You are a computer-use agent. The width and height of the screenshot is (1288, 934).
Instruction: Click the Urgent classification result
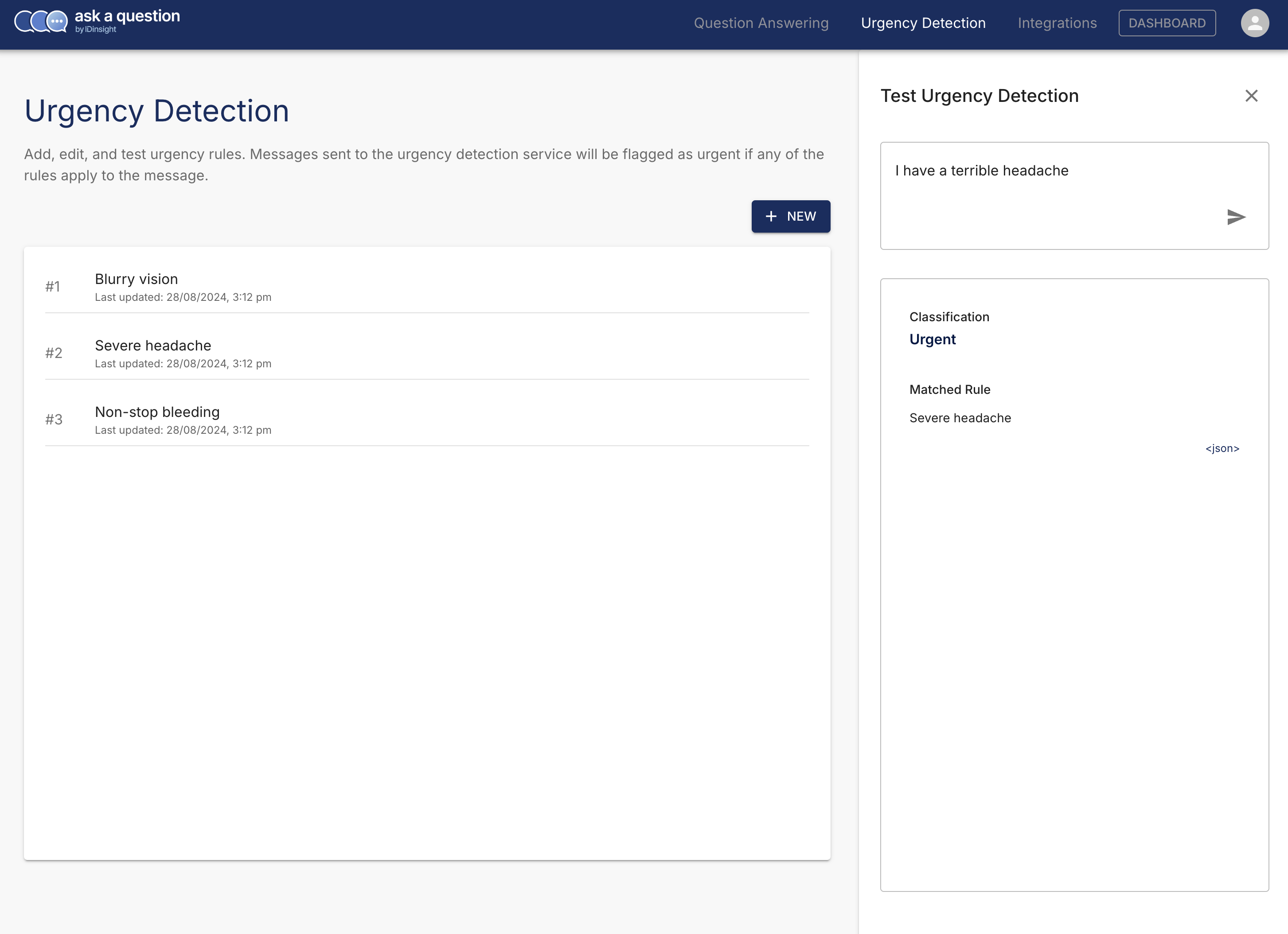(x=933, y=339)
